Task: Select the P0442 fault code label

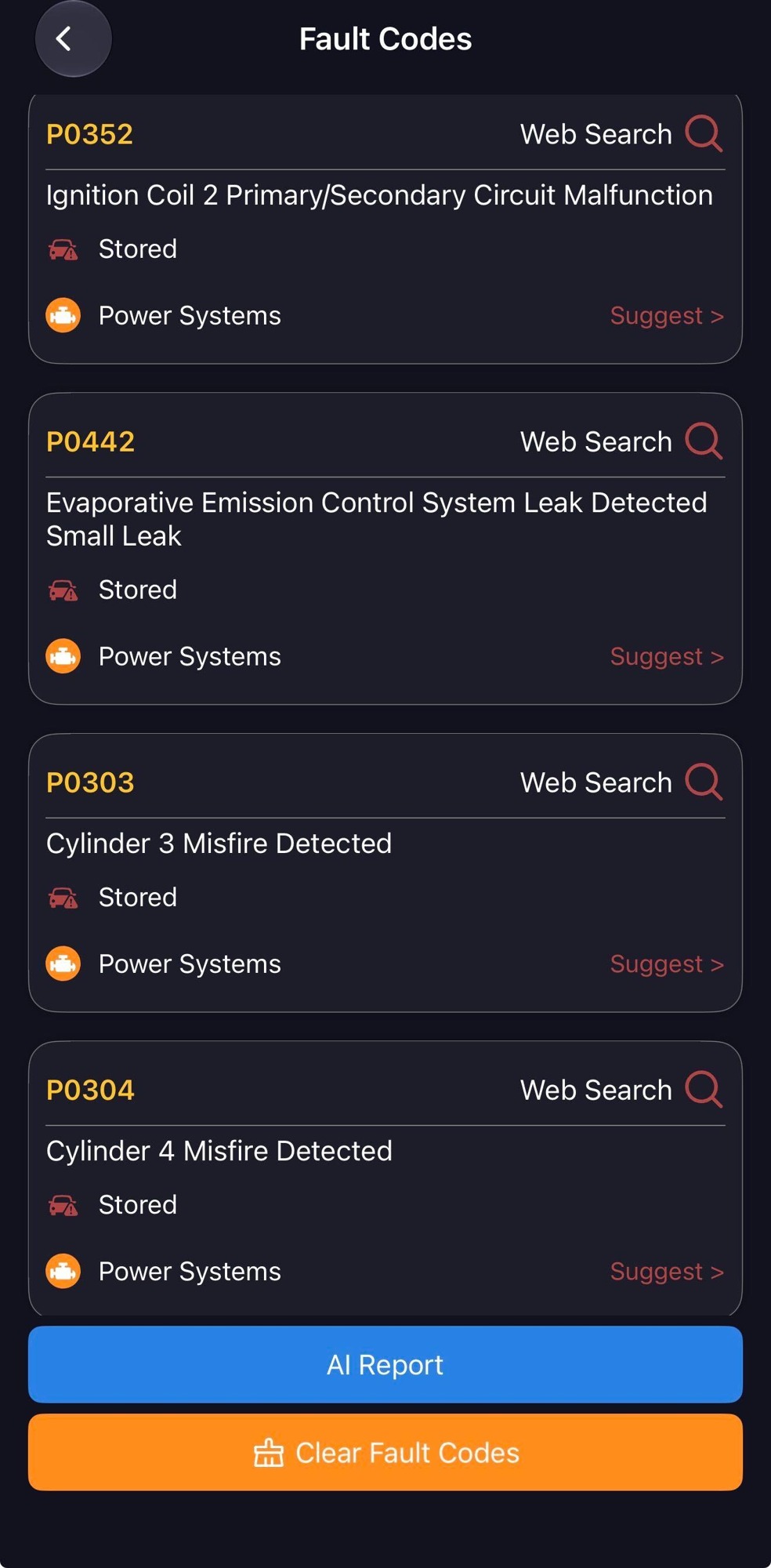Action: click(90, 441)
